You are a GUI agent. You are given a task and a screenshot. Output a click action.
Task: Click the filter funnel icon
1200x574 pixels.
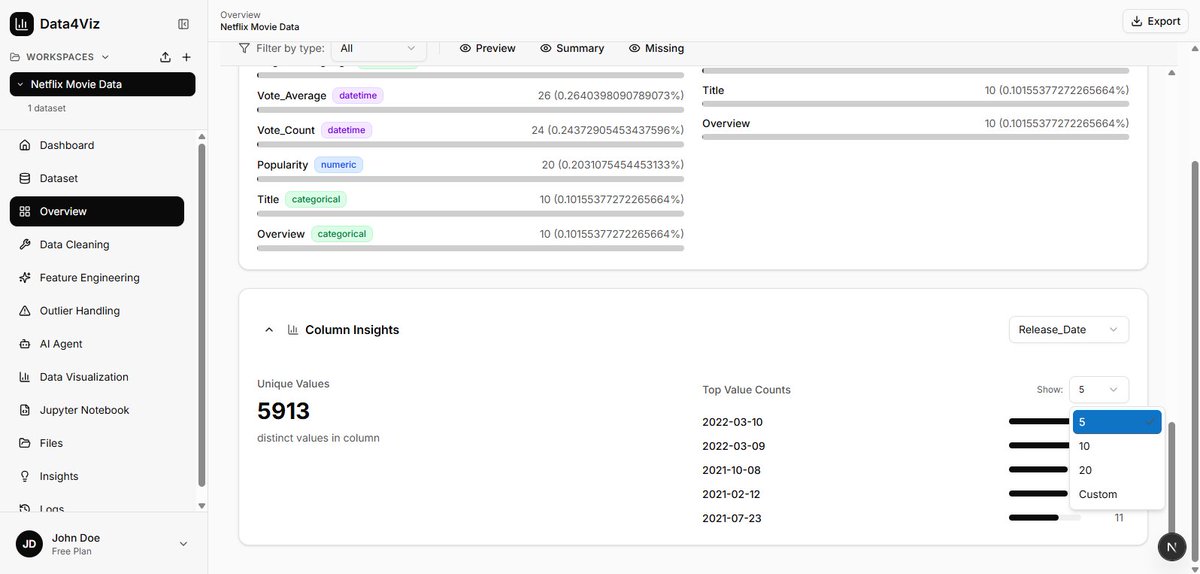(x=244, y=48)
